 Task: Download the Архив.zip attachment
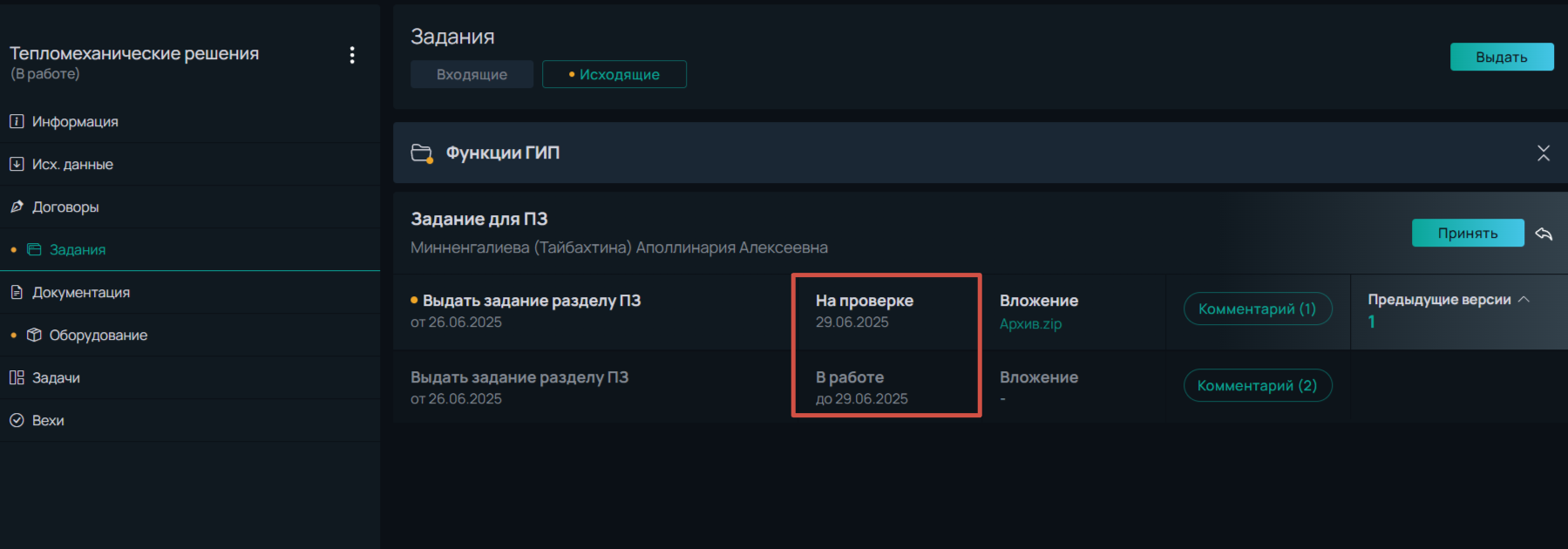[1030, 323]
